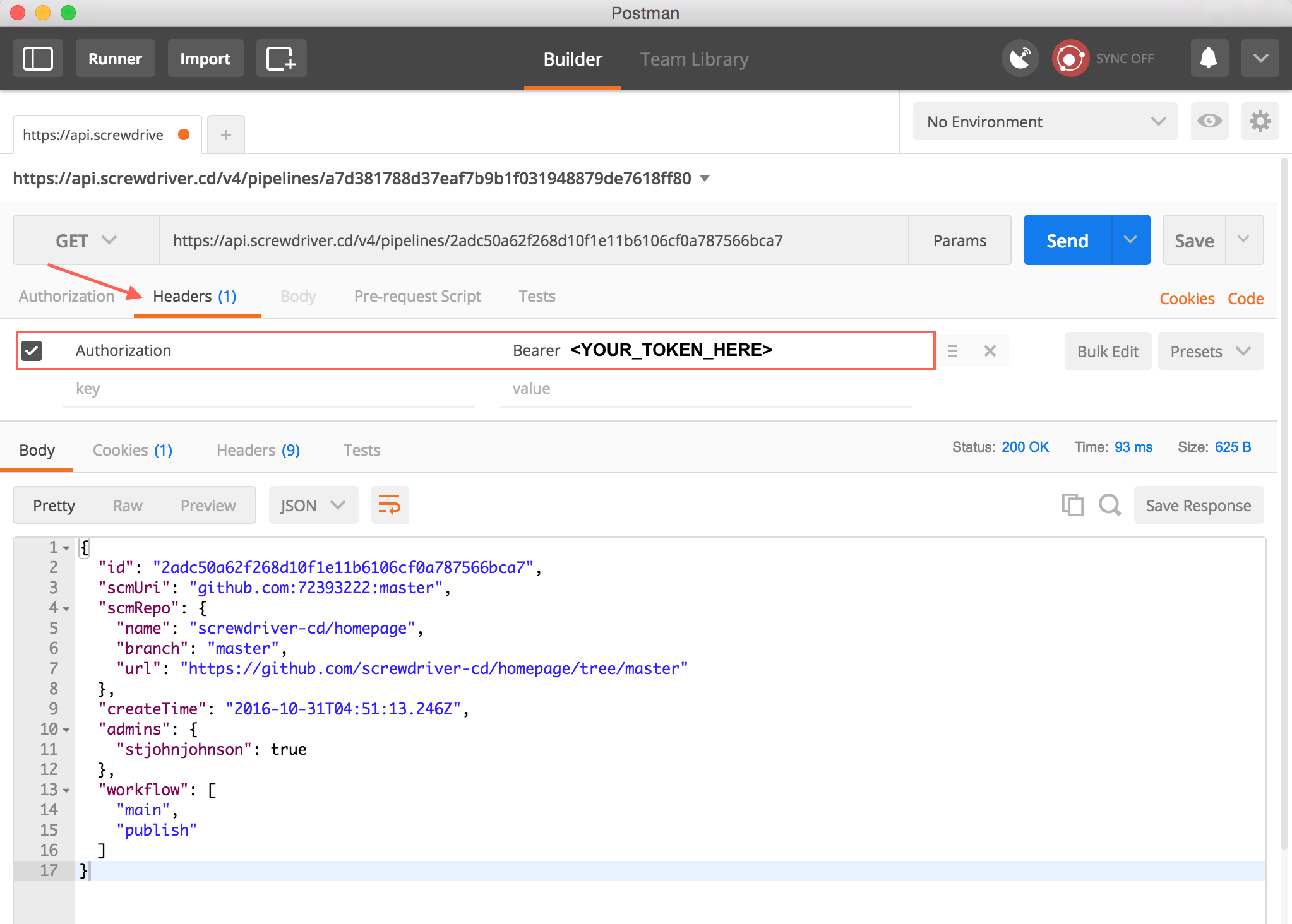
Task: Open the Presets dropdown
Action: 1211,351
